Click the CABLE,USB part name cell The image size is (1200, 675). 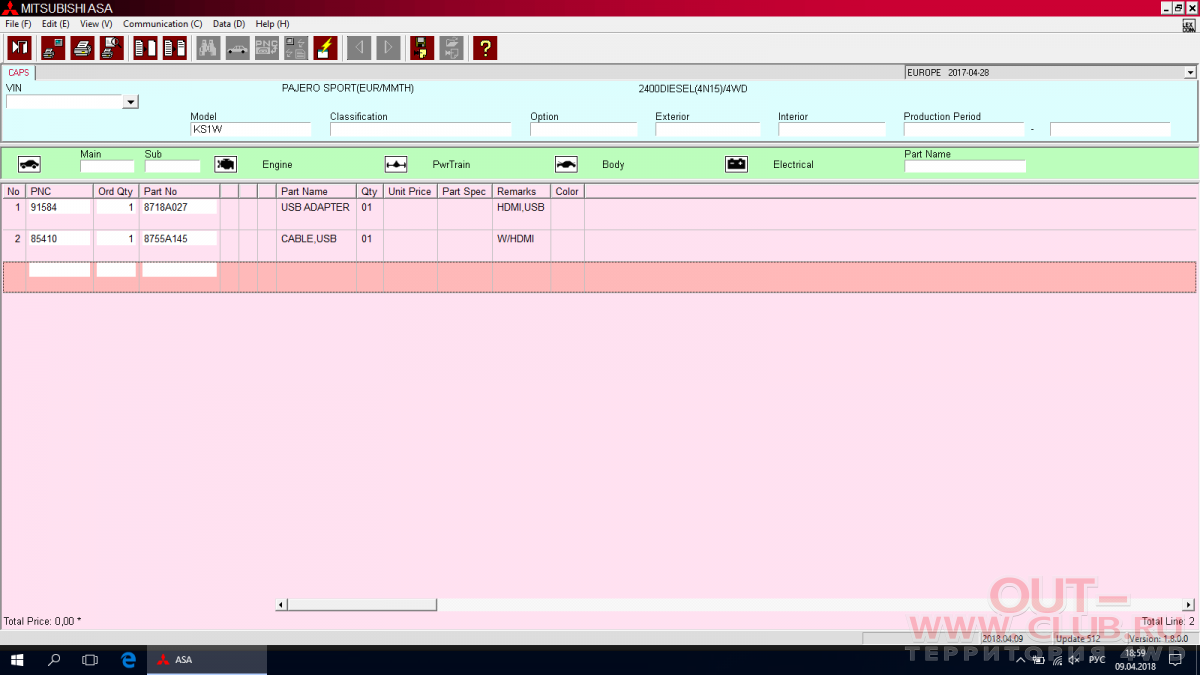[316, 239]
